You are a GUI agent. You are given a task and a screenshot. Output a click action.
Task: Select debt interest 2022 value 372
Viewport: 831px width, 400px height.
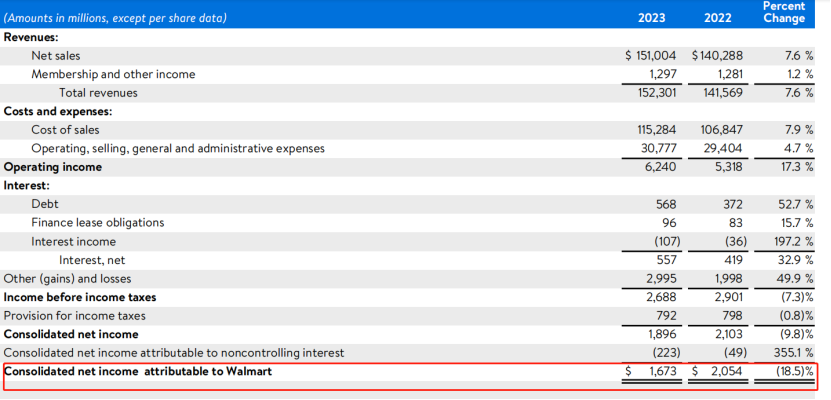point(733,204)
